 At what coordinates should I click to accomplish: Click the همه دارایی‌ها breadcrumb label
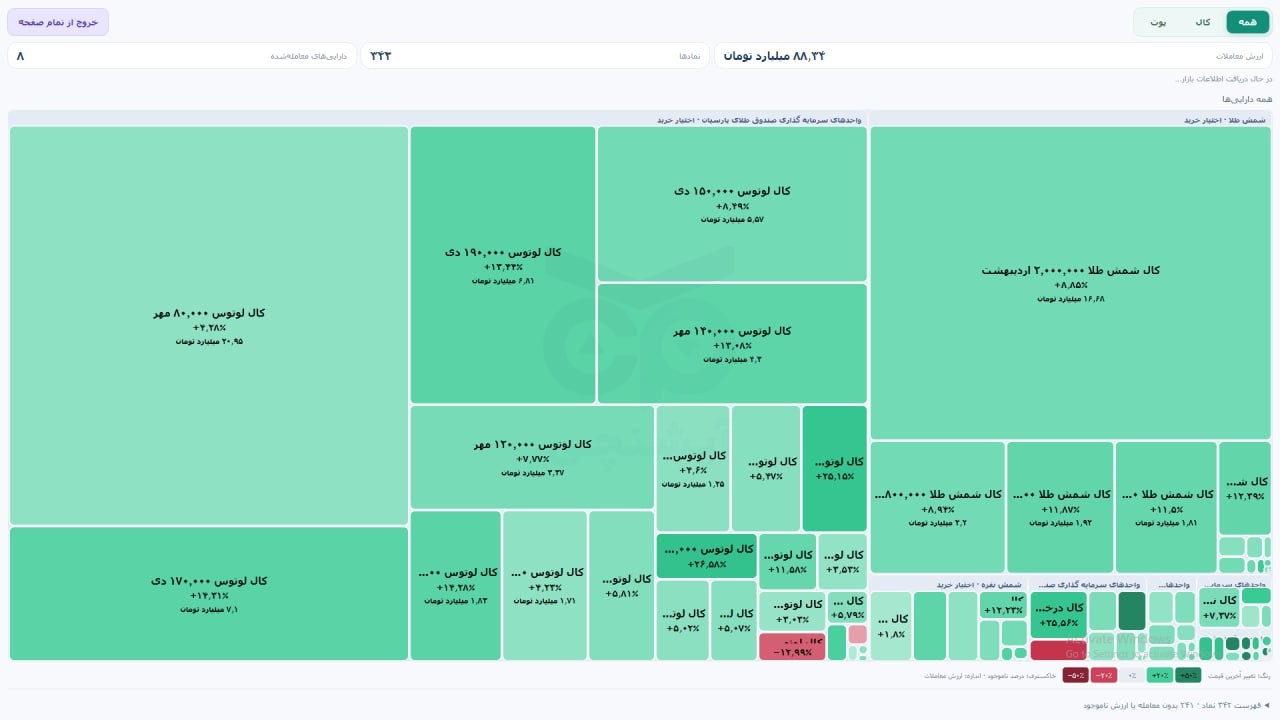pos(1247,99)
